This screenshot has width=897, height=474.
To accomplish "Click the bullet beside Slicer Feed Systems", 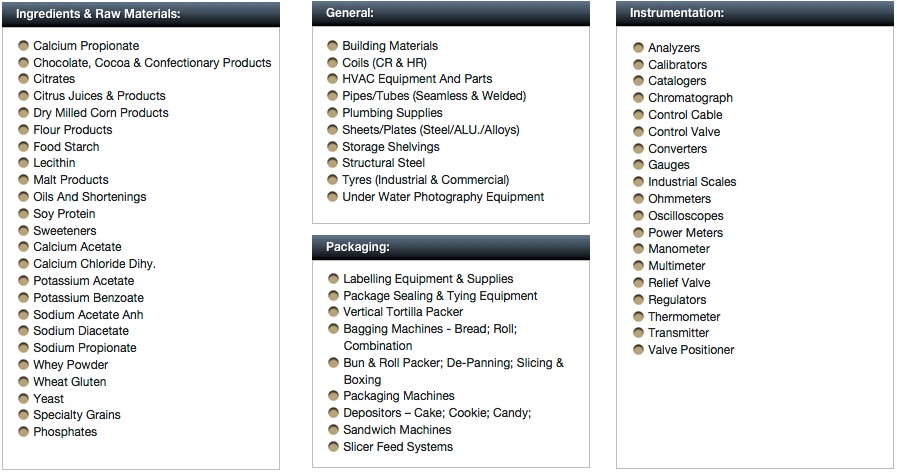I will click(x=334, y=447).
